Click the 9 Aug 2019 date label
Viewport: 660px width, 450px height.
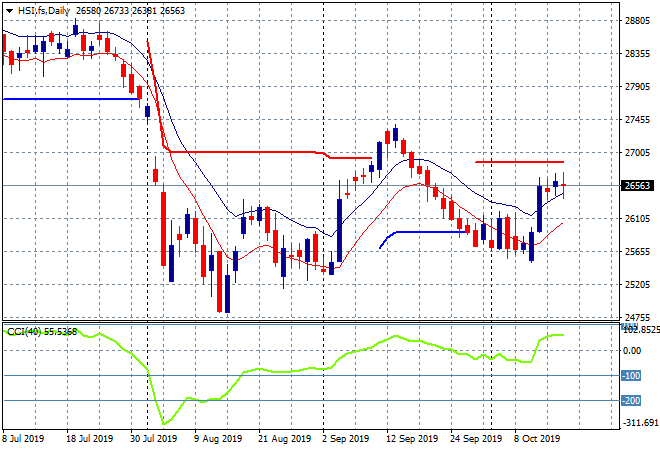click(218, 439)
